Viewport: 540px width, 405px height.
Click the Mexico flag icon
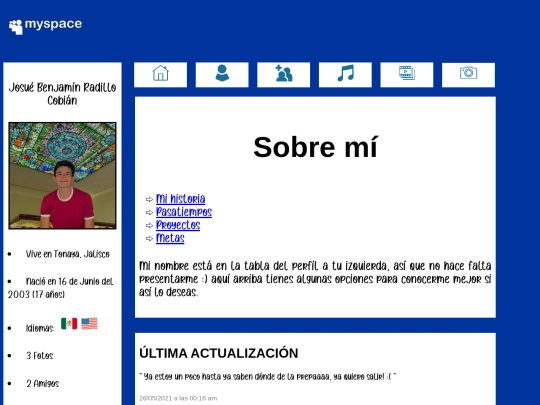click(69, 323)
